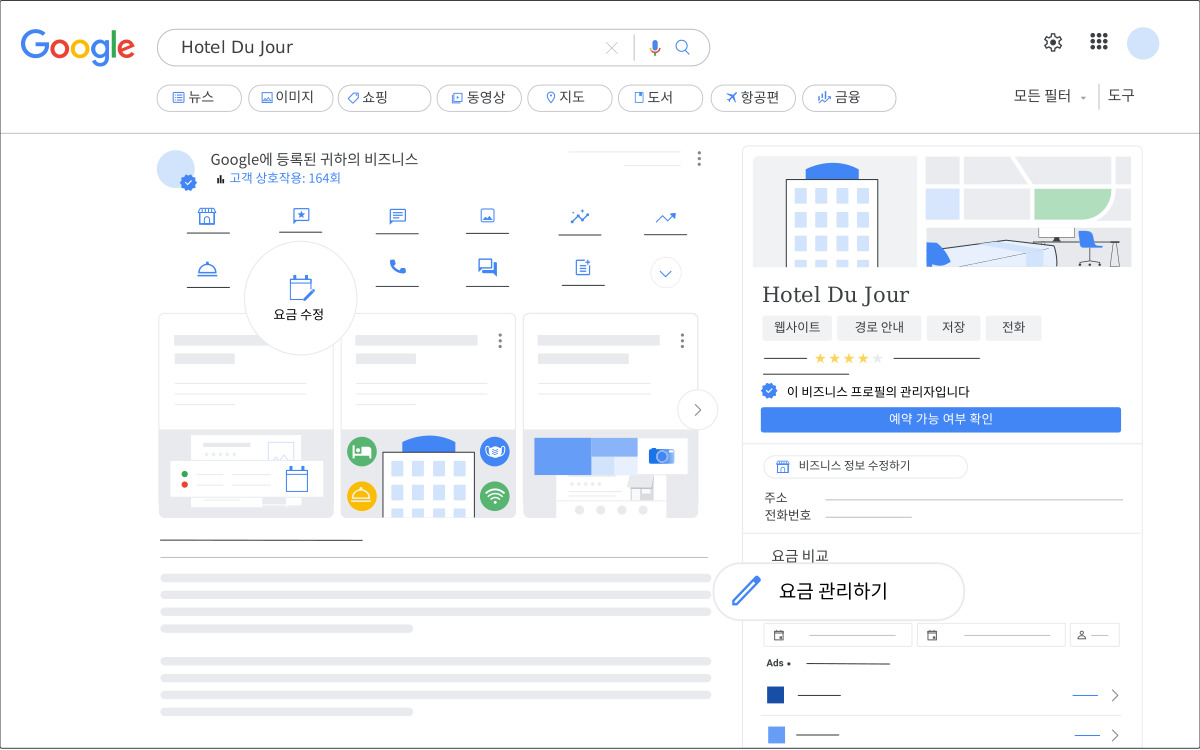Screen dimensions: 1200x750
Task: Open the 지도 filter tab
Action: [570, 98]
